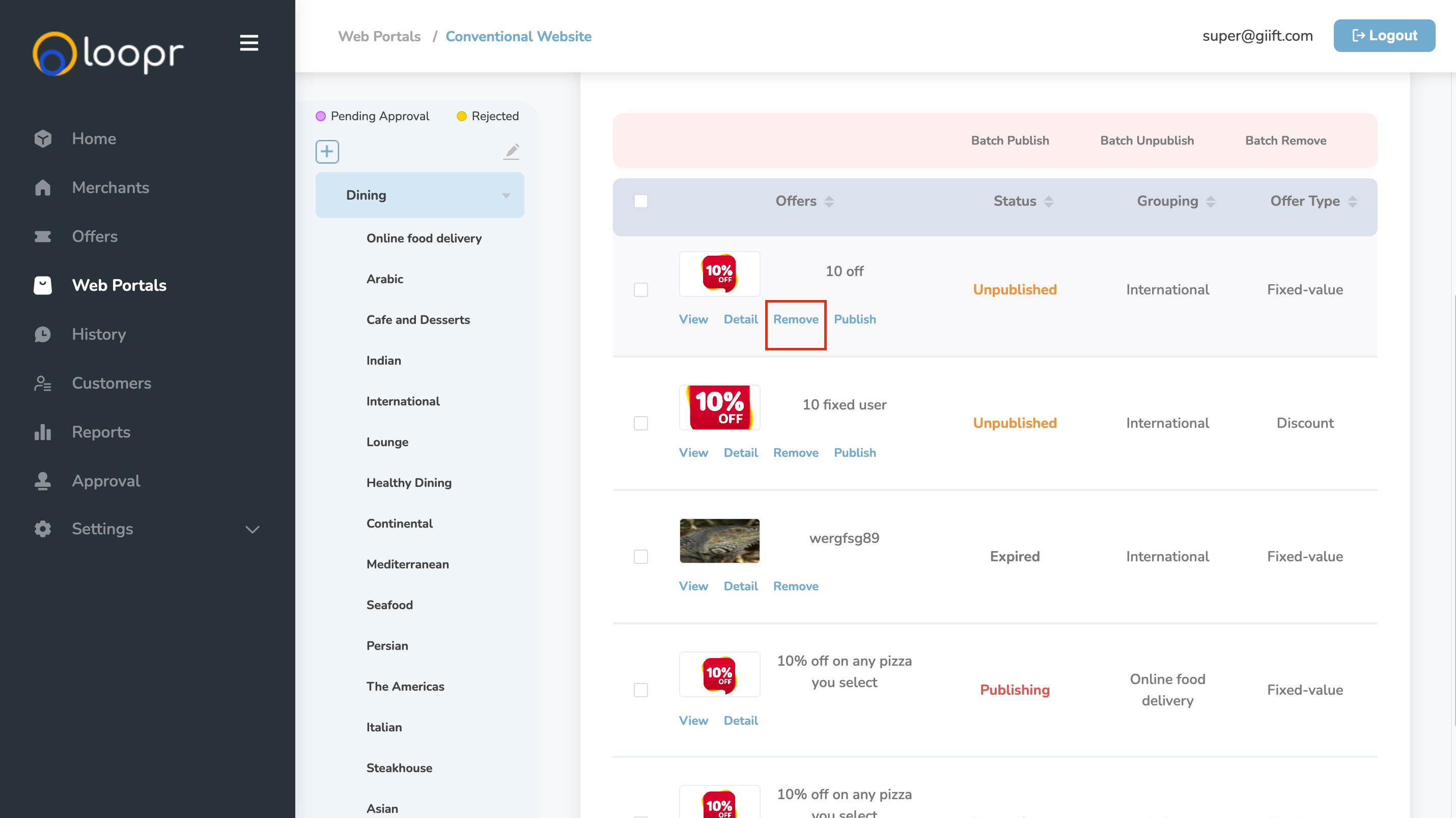Image resolution: width=1456 pixels, height=818 pixels.
Task: Click the Home cube icon
Action: (x=42, y=139)
